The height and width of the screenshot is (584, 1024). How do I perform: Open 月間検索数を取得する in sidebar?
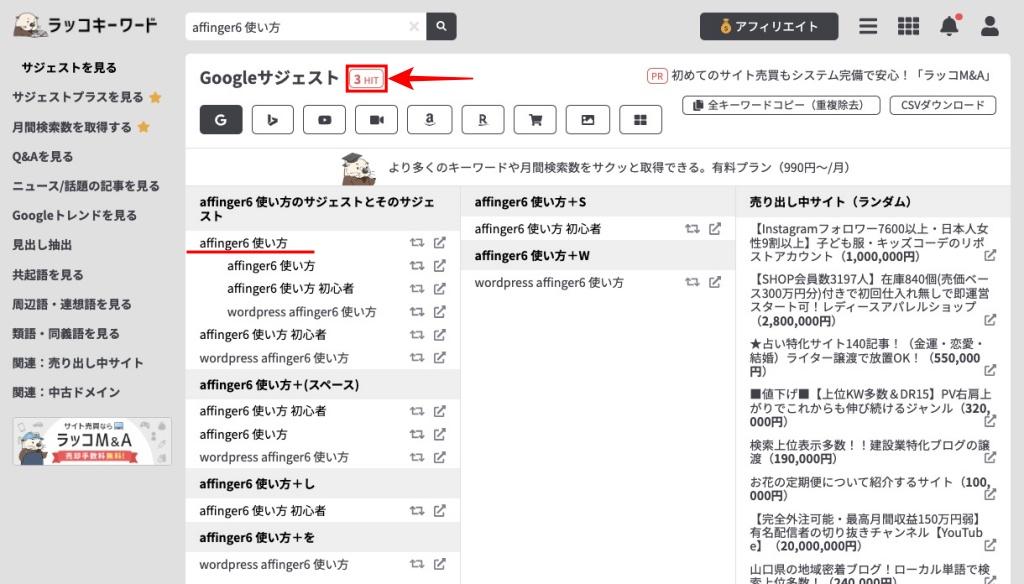tap(72, 127)
